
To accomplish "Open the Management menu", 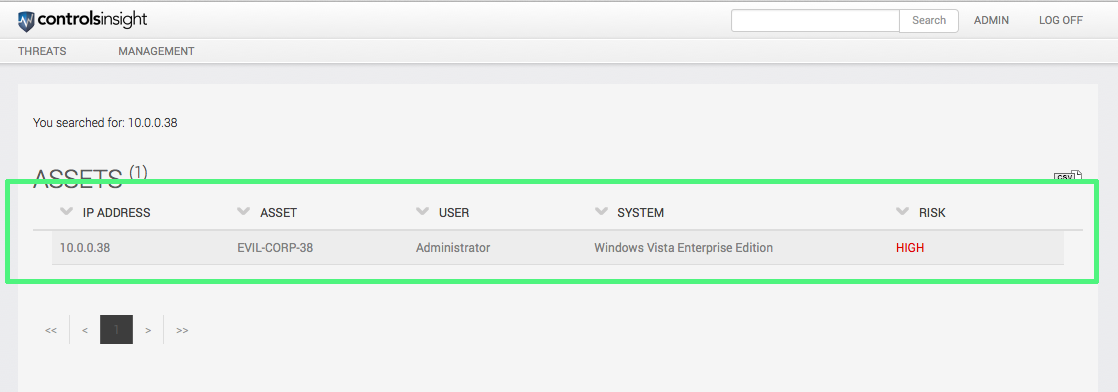I will (156, 51).
